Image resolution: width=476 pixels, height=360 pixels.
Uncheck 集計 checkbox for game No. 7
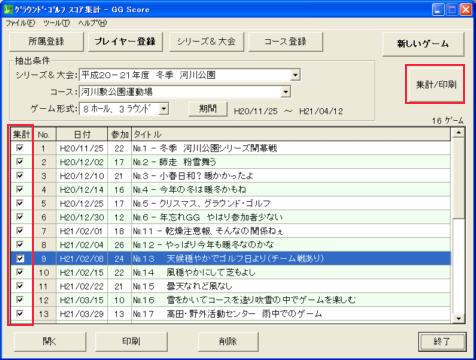click(20, 231)
